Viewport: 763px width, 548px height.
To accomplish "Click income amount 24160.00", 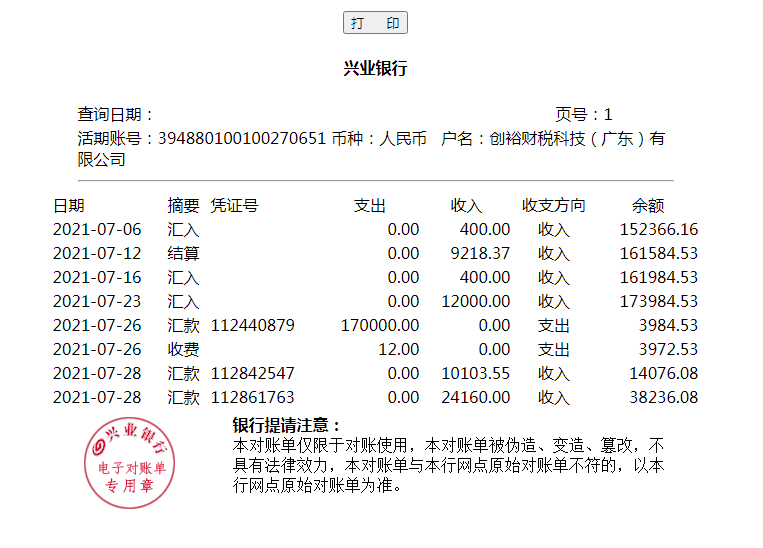I will click(475, 397).
